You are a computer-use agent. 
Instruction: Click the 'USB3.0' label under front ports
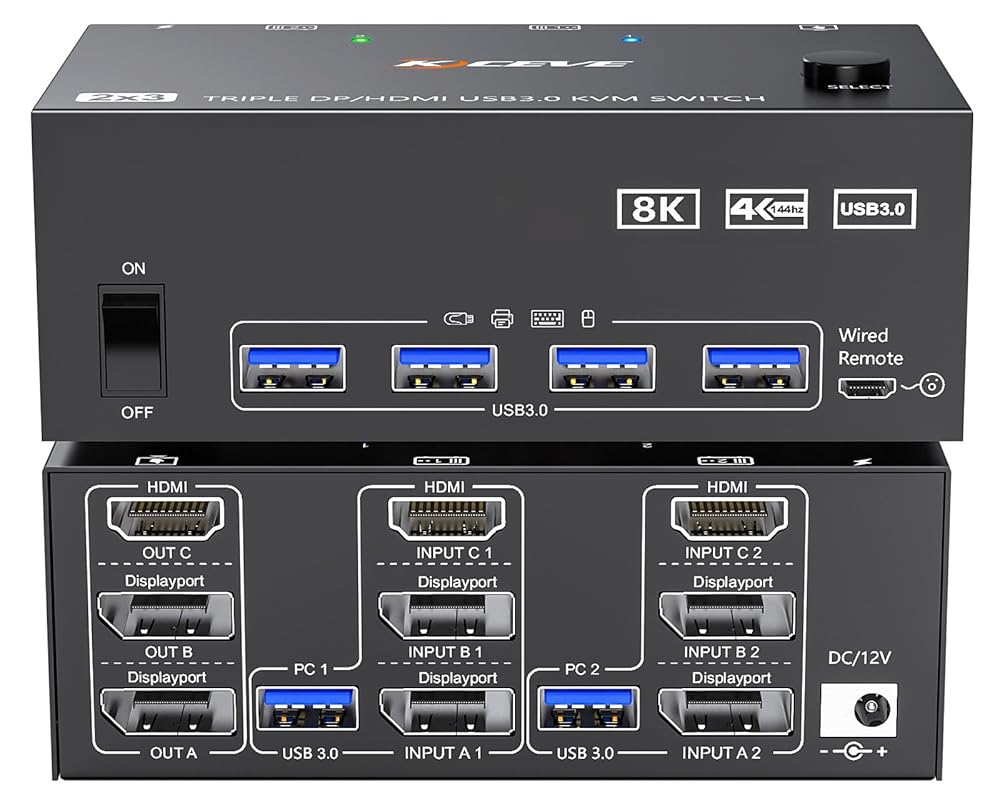[520, 410]
